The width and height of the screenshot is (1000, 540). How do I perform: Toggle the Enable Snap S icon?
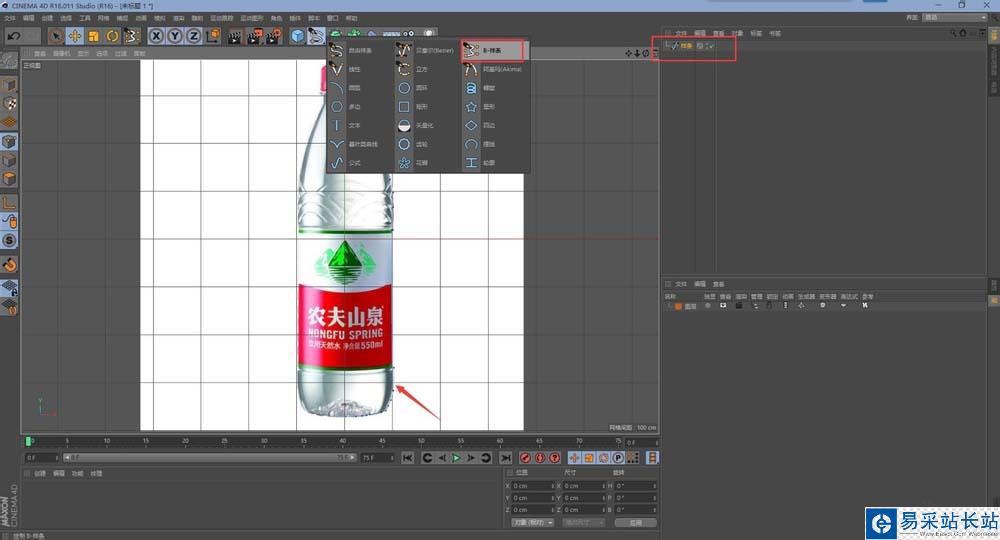tap(9, 240)
